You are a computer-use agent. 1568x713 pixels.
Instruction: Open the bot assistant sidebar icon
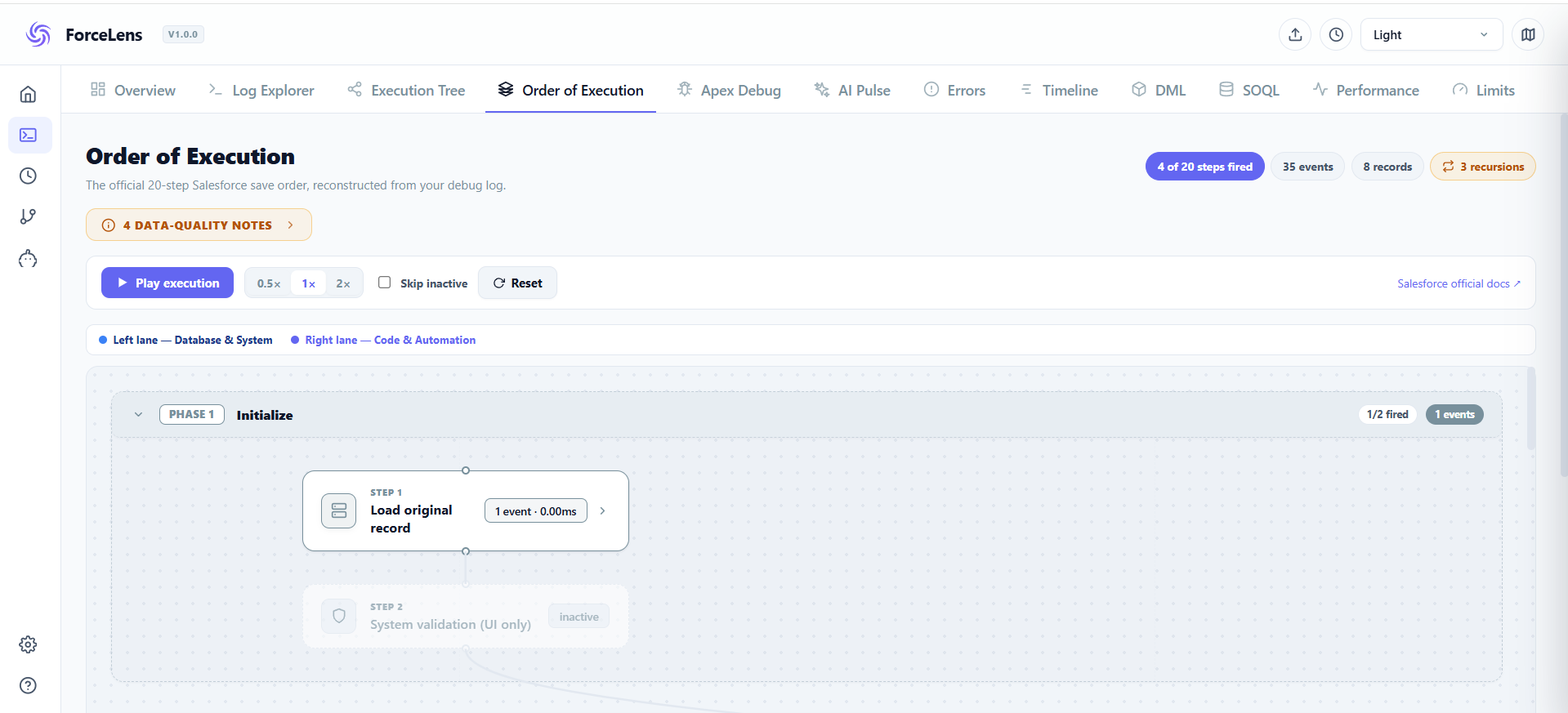(x=29, y=259)
